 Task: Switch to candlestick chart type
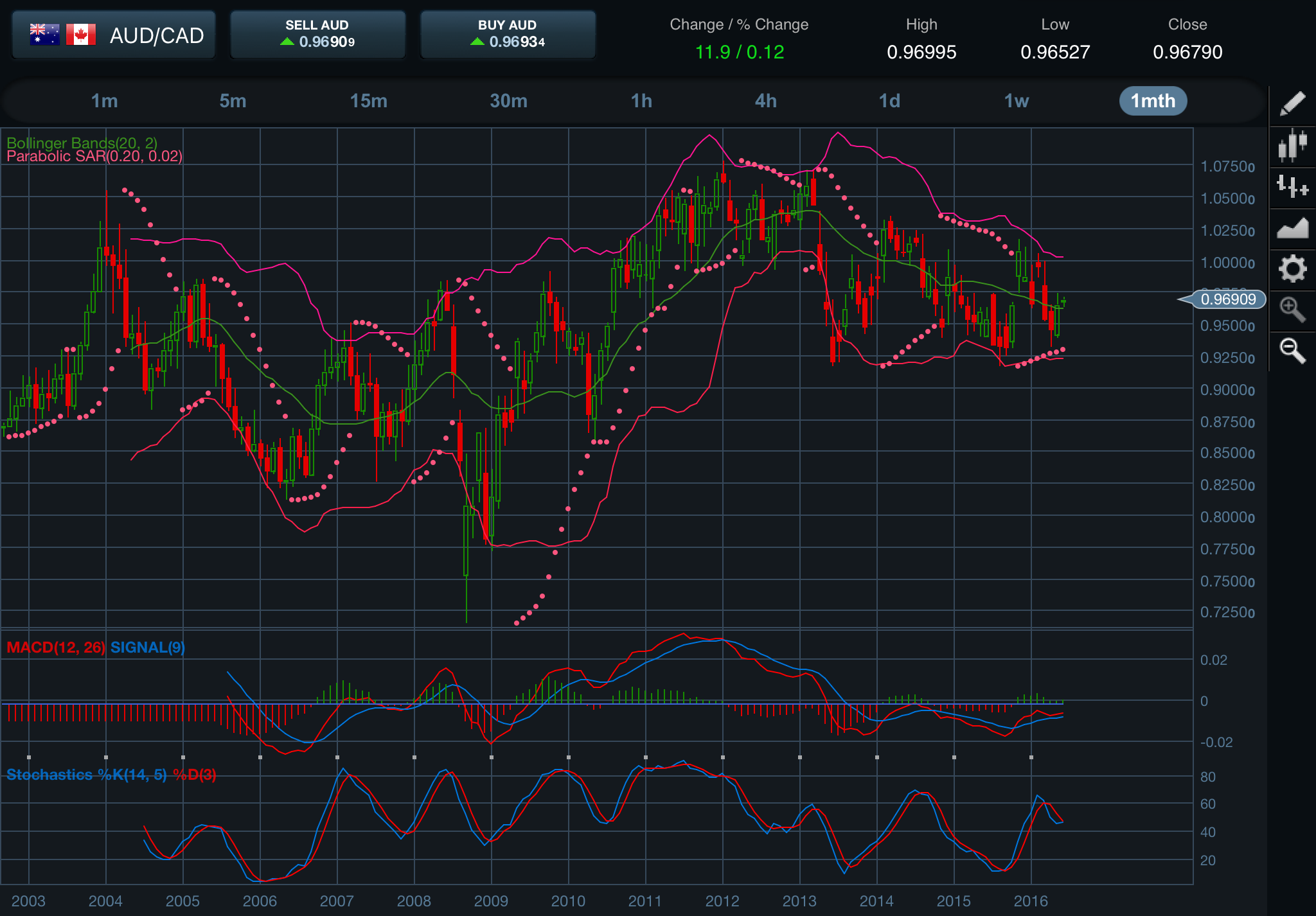coord(1292,145)
